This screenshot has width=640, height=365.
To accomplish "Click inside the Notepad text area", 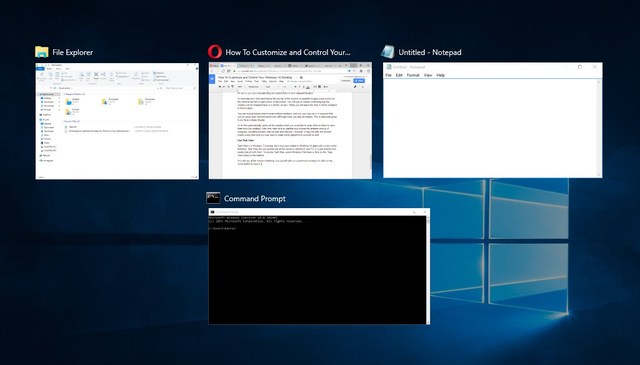I will 490,127.
